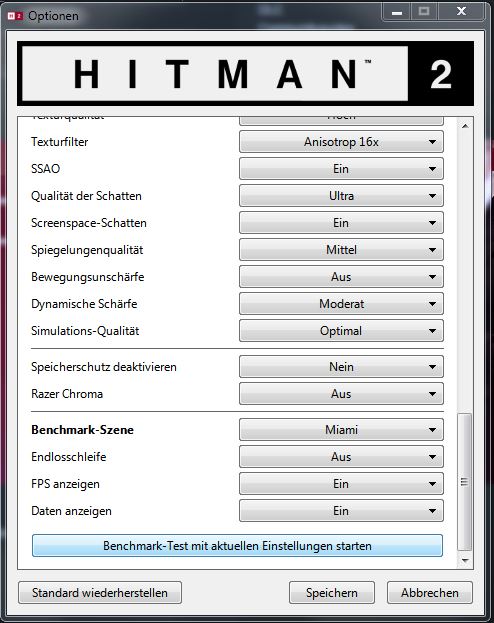Open the Razer Chroma dropdown
This screenshot has height=623, width=494.
pos(341,394)
